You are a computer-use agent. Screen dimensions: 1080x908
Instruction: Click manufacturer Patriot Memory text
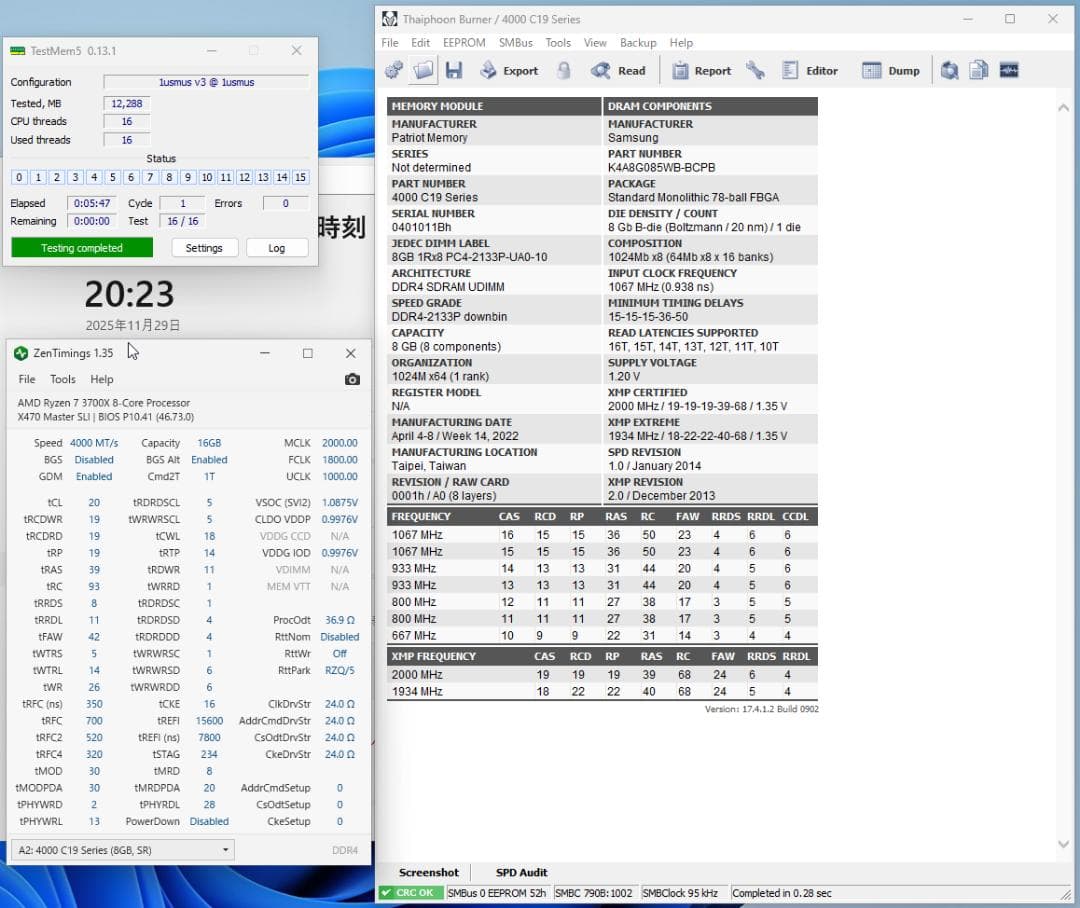[429, 138]
